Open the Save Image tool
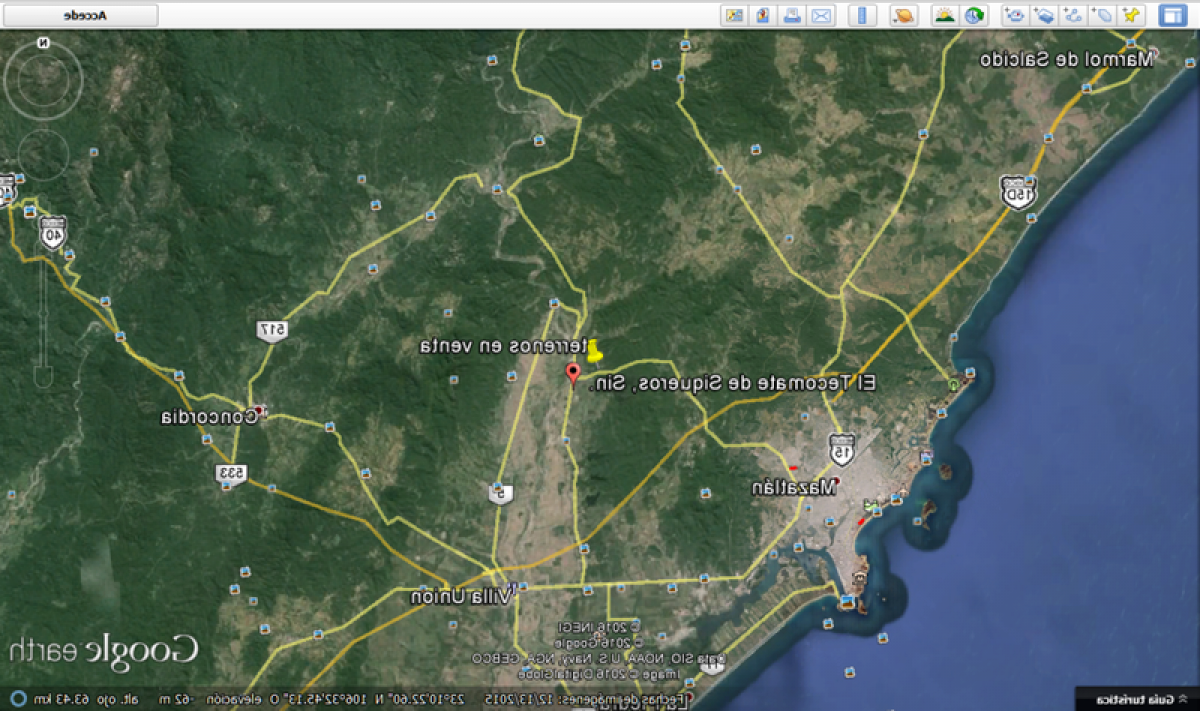Viewport: 1200px width, 711px height. (x=762, y=15)
